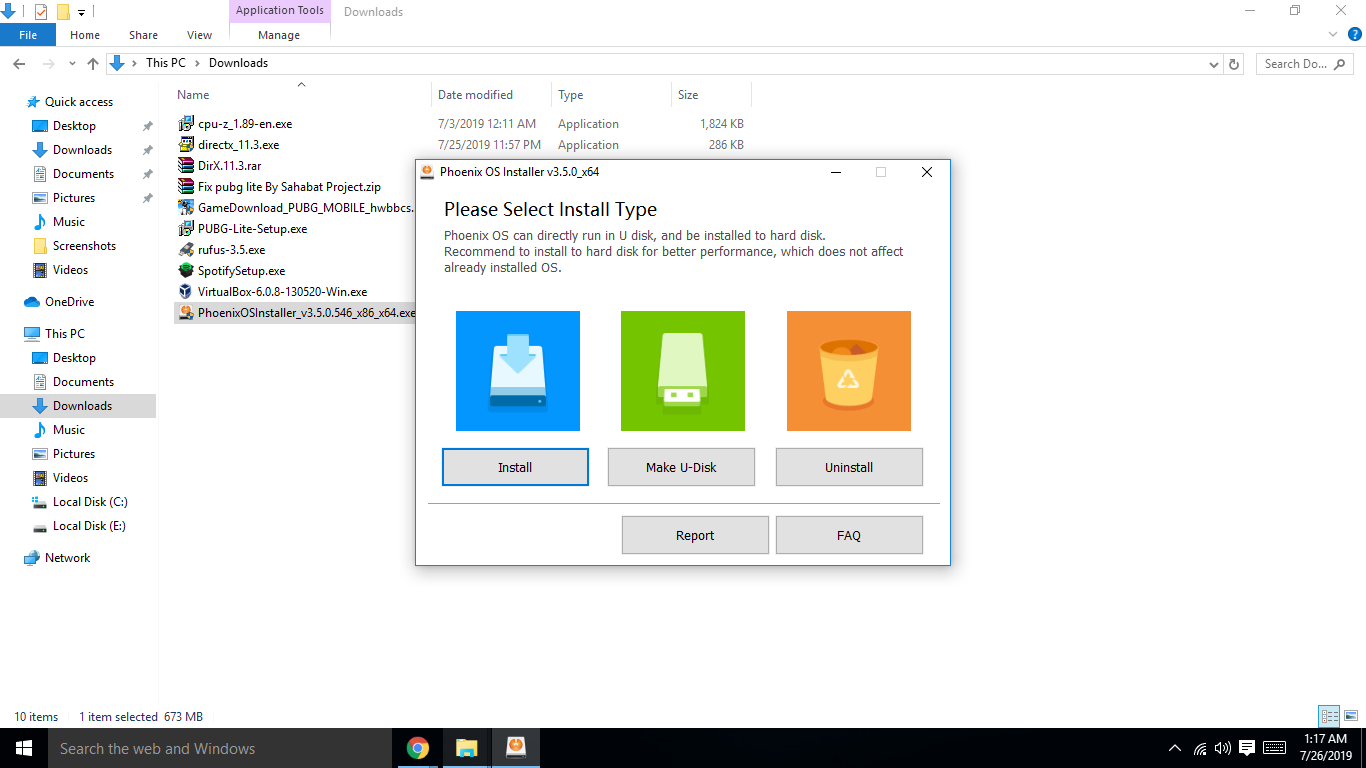Open Phoenix OS Installer taskbar icon
The height and width of the screenshot is (768, 1366).
(x=516, y=748)
